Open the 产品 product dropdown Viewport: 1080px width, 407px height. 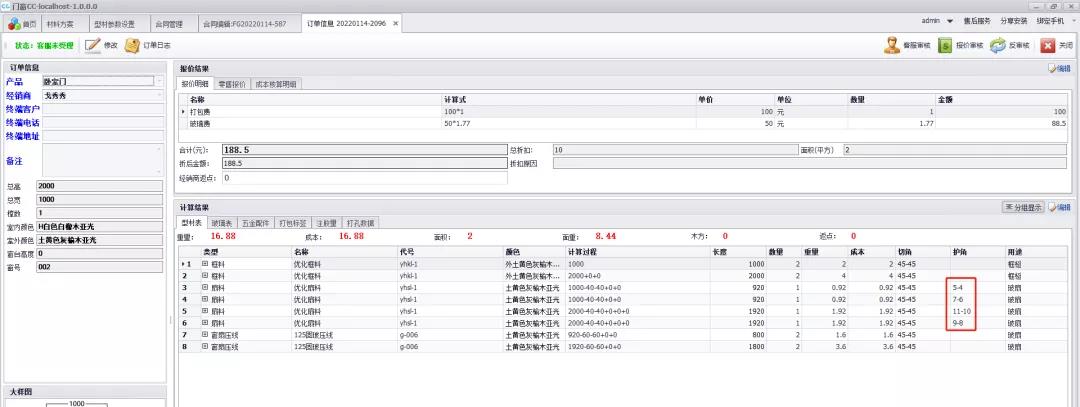(x=159, y=81)
